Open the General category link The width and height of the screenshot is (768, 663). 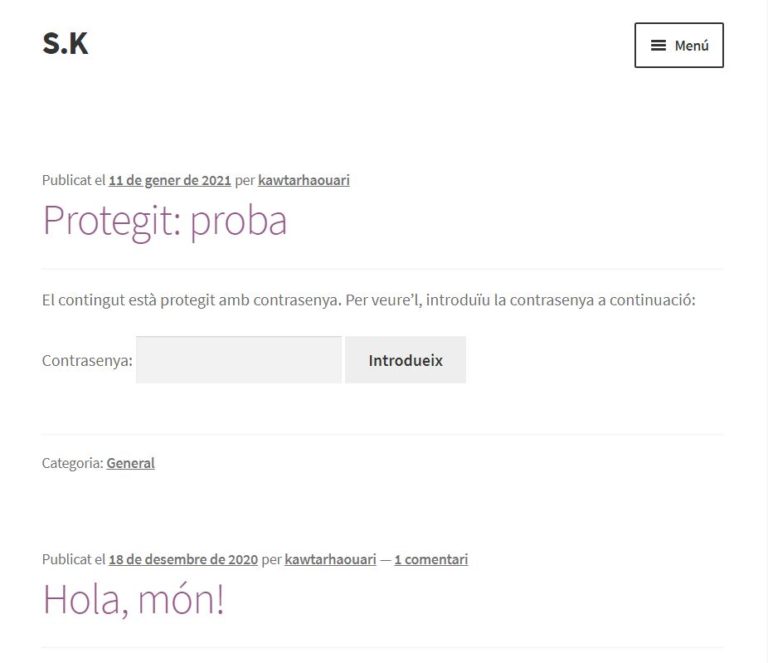pyautogui.click(x=130, y=463)
